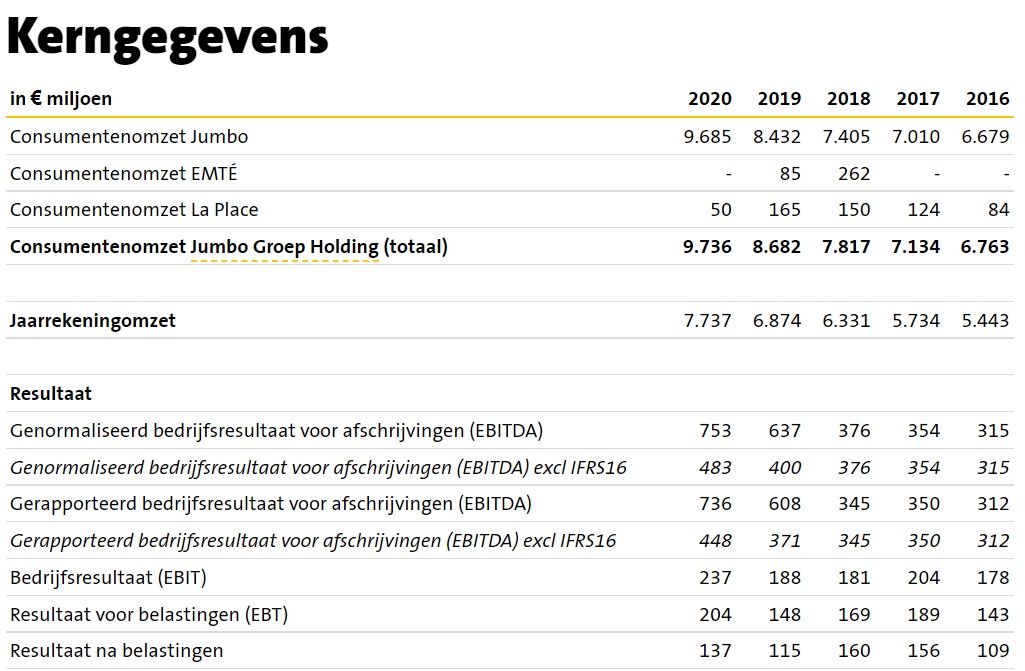Click EBT 2019 value 148
This screenshot has width=1025, height=671.
pos(784,615)
